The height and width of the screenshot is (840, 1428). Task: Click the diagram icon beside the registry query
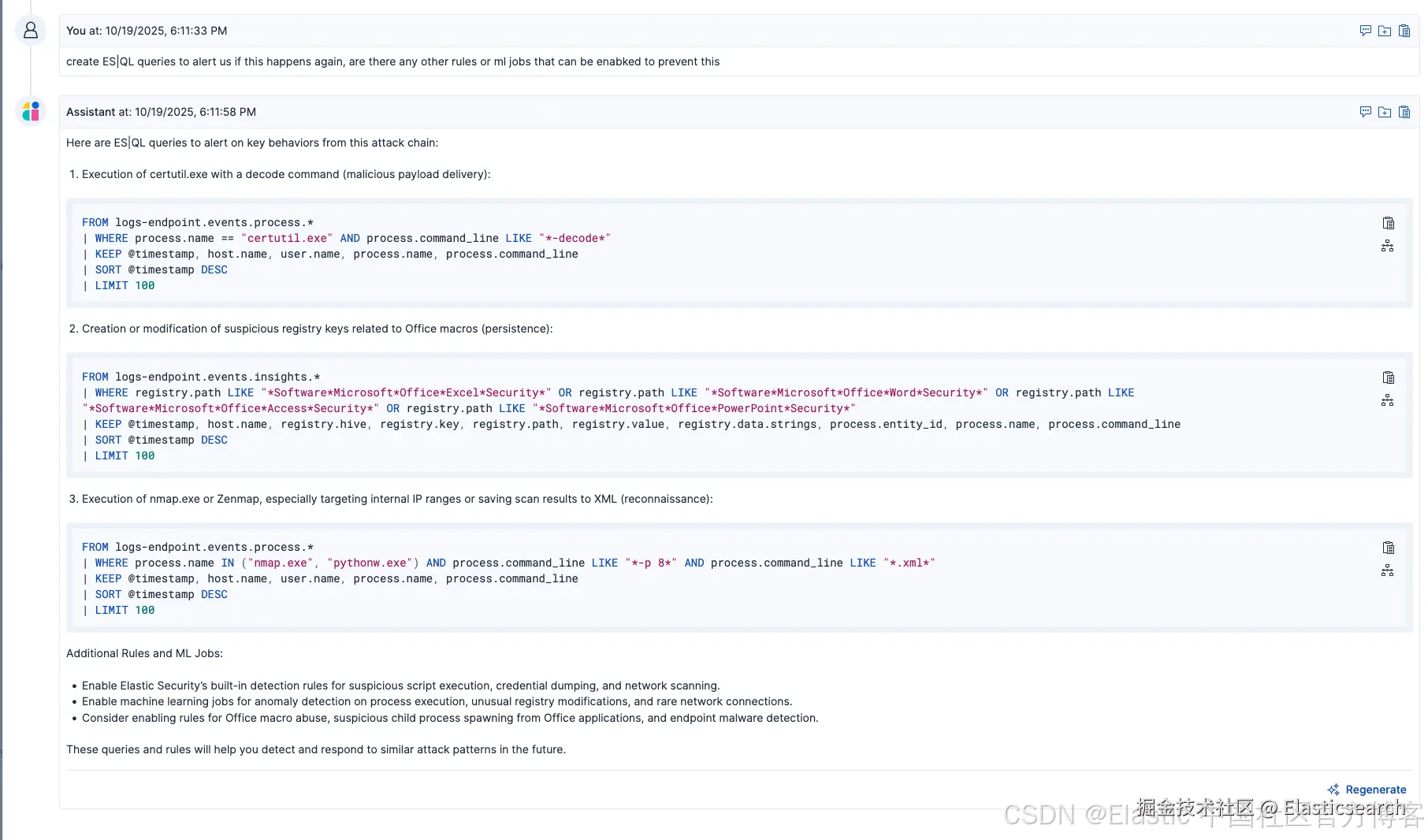point(1388,401)
